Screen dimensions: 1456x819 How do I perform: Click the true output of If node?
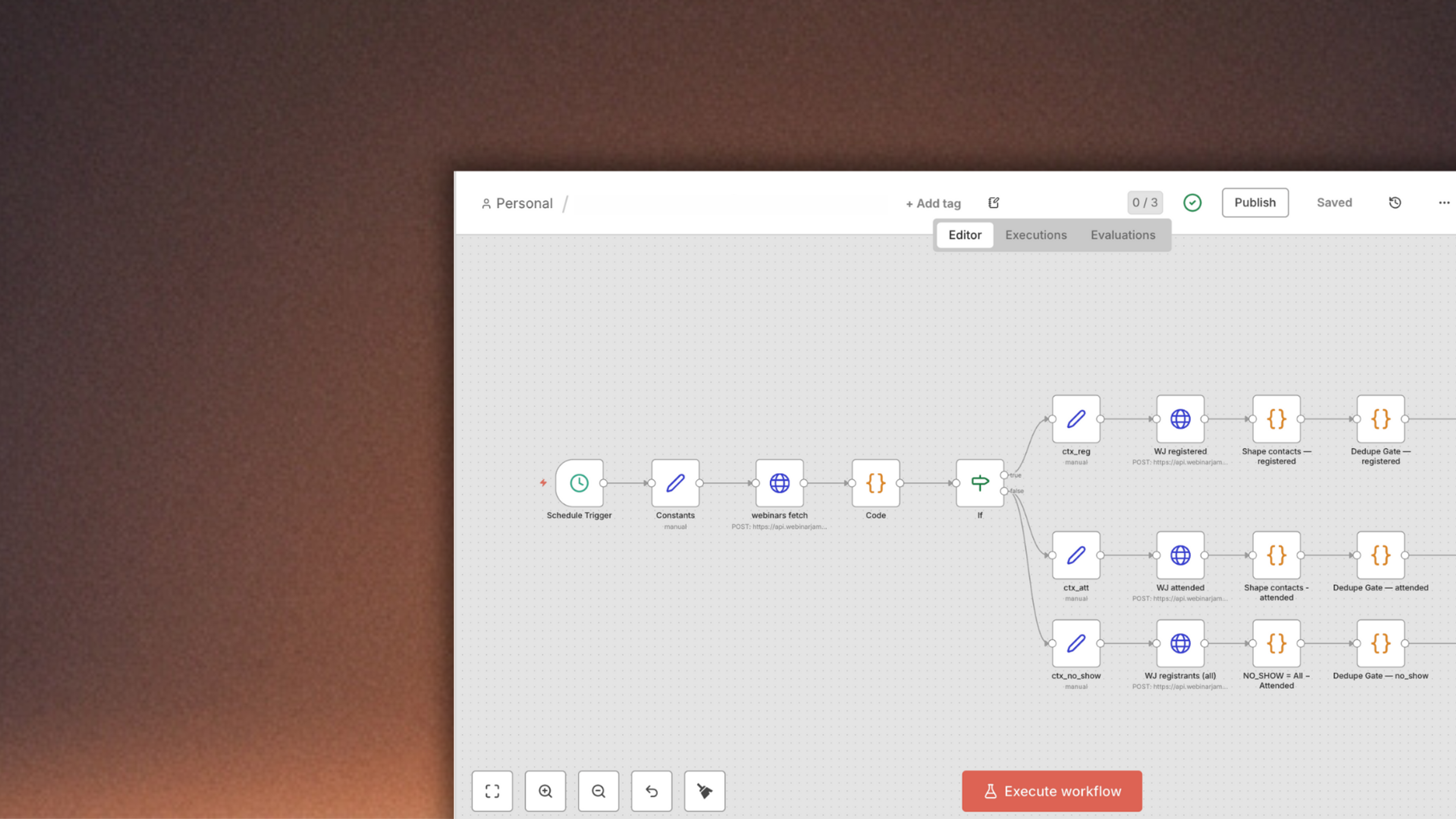pyautogui.click(x=1004, y=475)
